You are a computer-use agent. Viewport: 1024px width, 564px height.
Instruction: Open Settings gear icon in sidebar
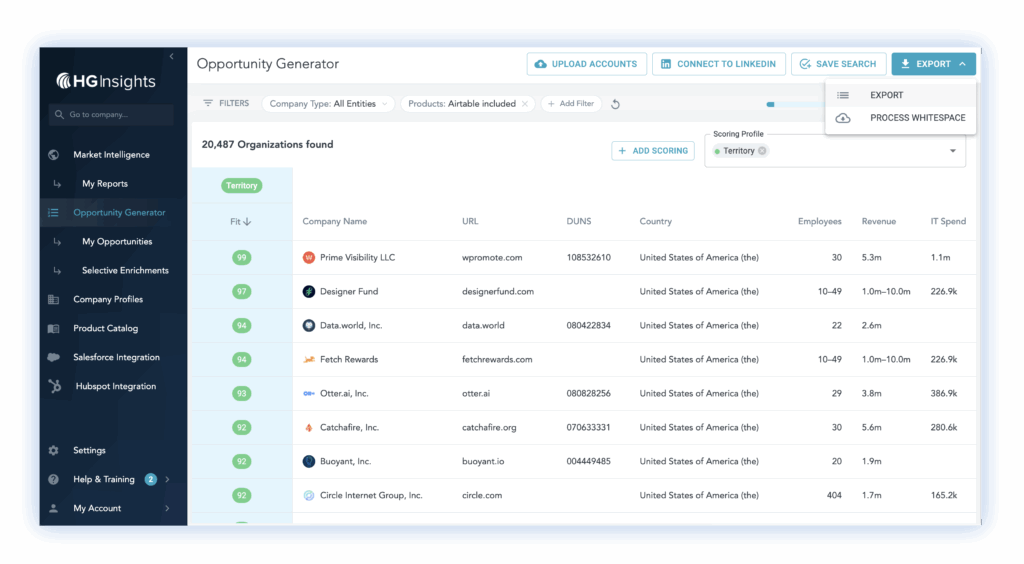(x=53, y=451)
